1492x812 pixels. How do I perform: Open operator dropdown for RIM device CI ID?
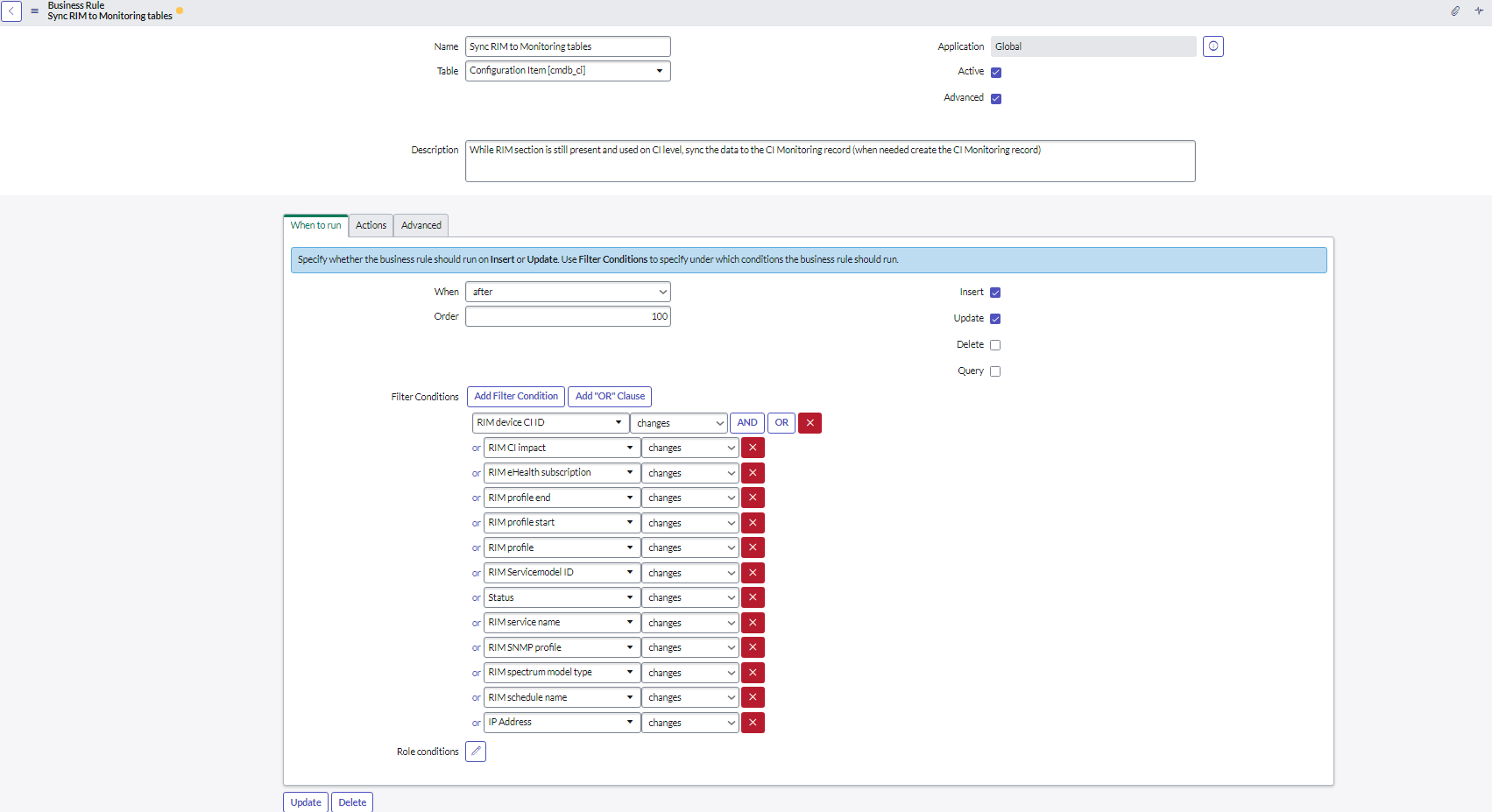(x=679, y=423)
